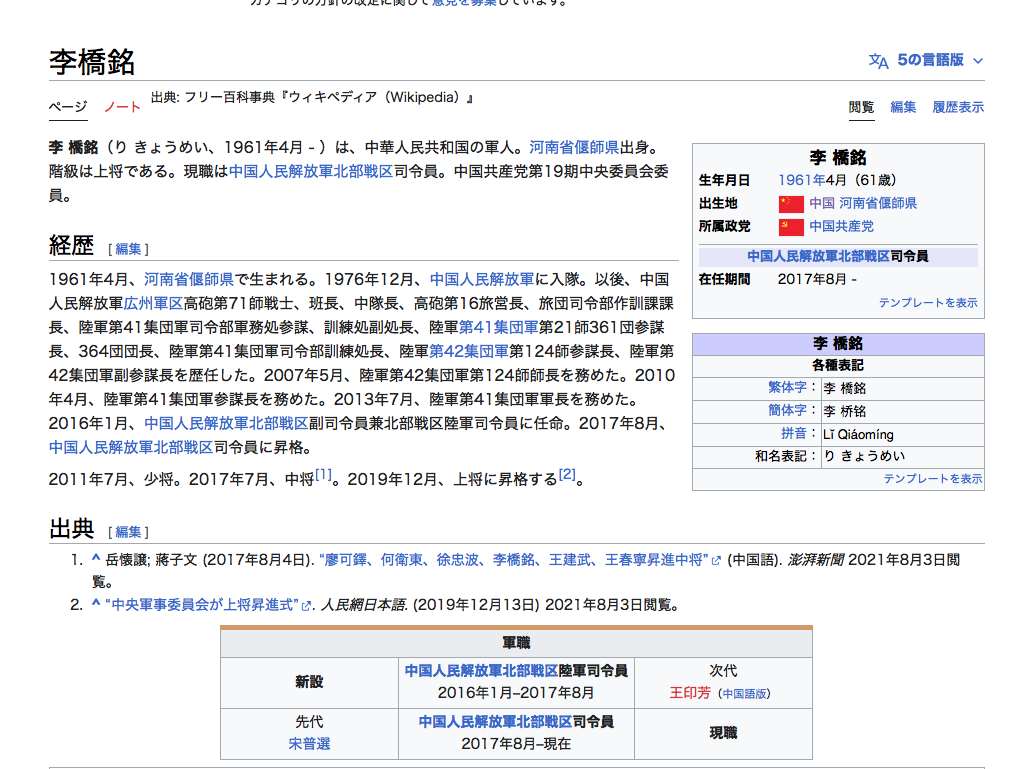1021x769 pixels.
Task: Open the ページ tab
Action: tap(68, 107)
